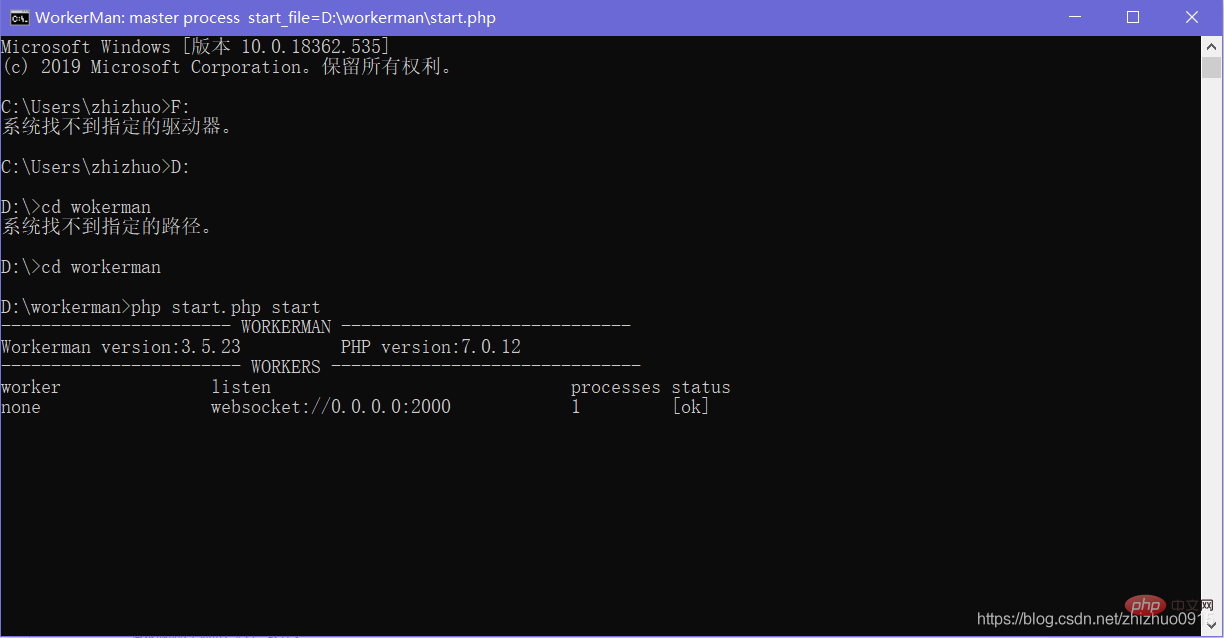Maximize the WorkerMan console window
The image size is (1224, 638).
click(x=1133, y=17)
